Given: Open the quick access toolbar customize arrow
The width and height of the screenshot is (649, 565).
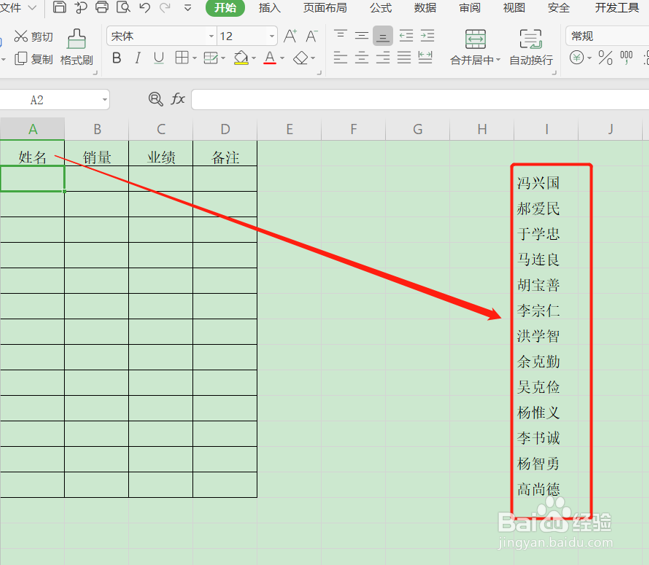Looking at the screenshot, I should click(x=187, y=8).
